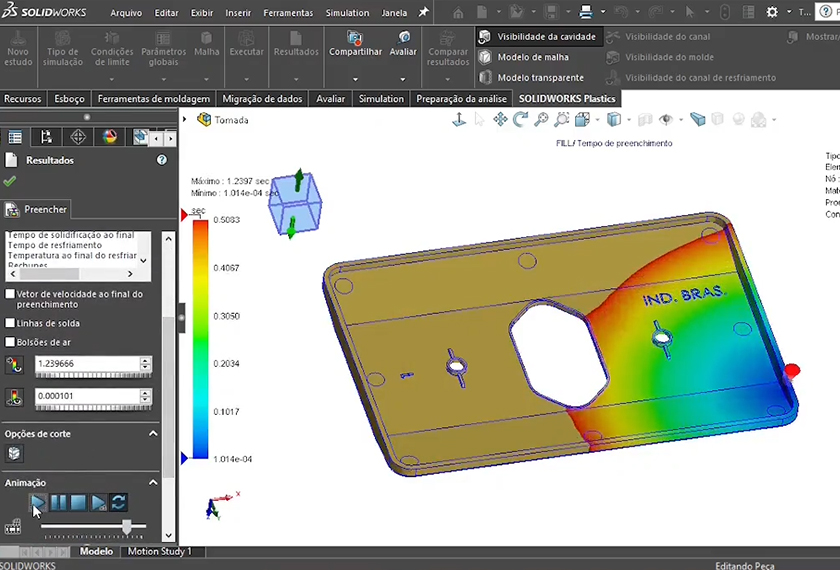
Task: Open the DisplayManager color ball tab
Action: pos(110,137)
